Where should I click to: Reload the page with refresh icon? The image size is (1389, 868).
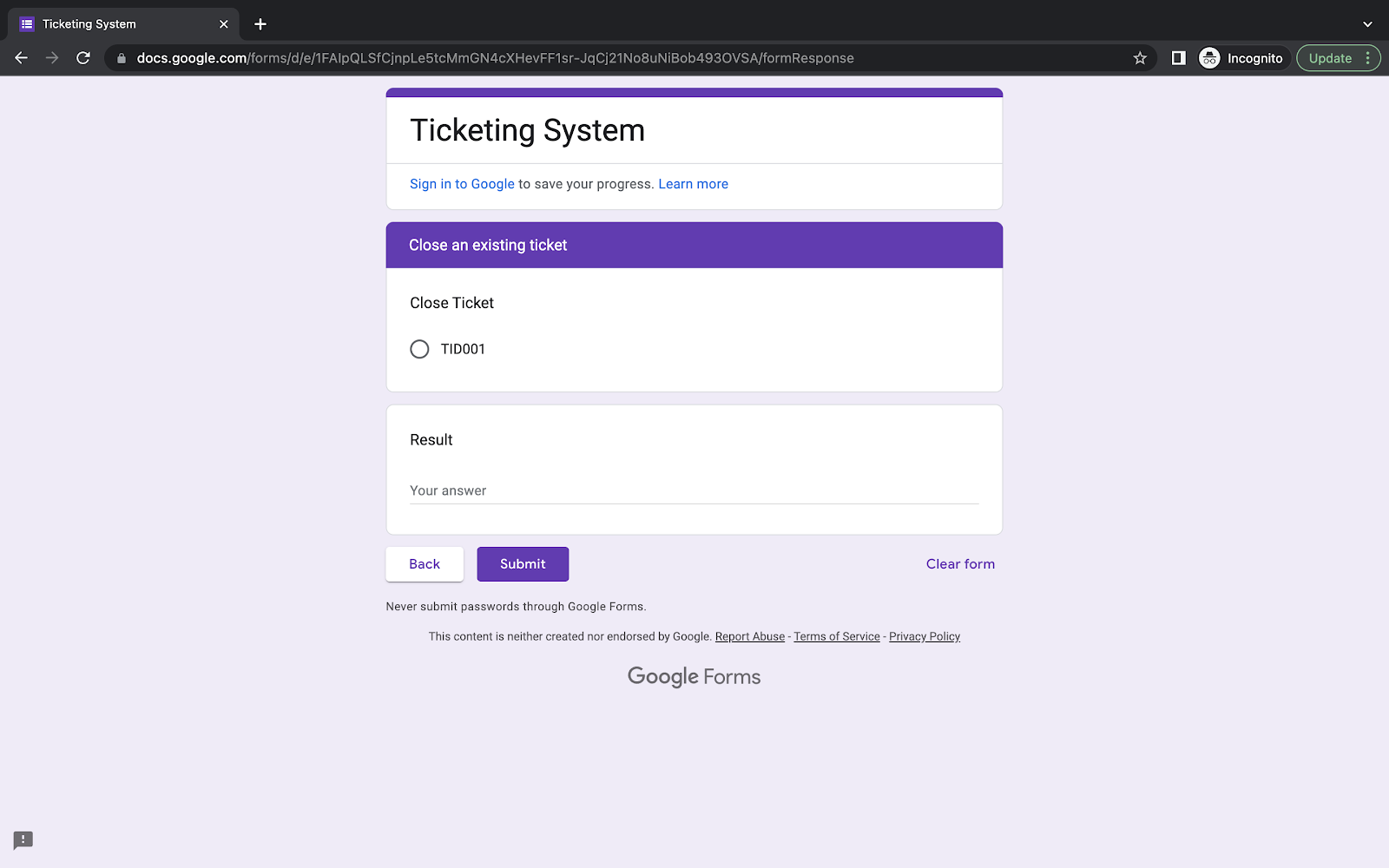click(83, 58)
